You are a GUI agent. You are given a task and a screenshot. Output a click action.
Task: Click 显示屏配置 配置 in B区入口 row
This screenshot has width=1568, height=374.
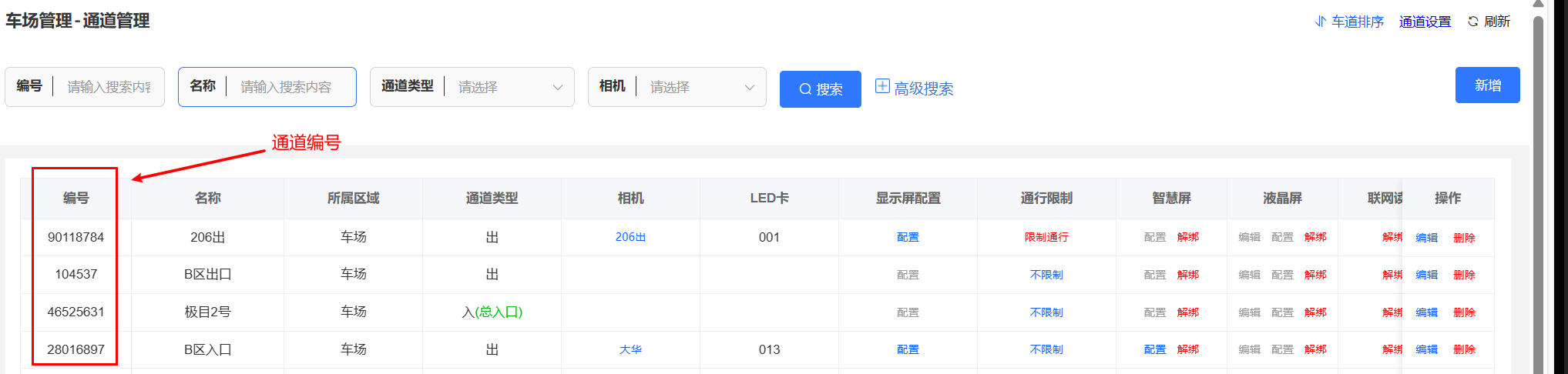pos(908,349)
